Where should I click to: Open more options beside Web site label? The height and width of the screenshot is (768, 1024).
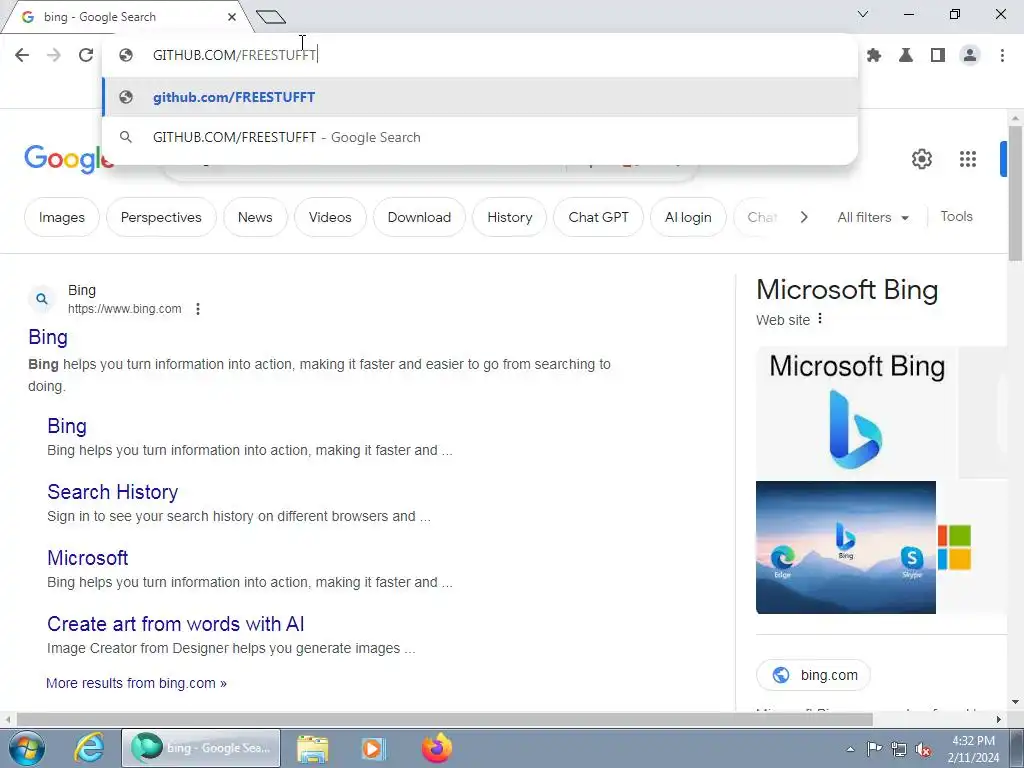tap(820, 319)
